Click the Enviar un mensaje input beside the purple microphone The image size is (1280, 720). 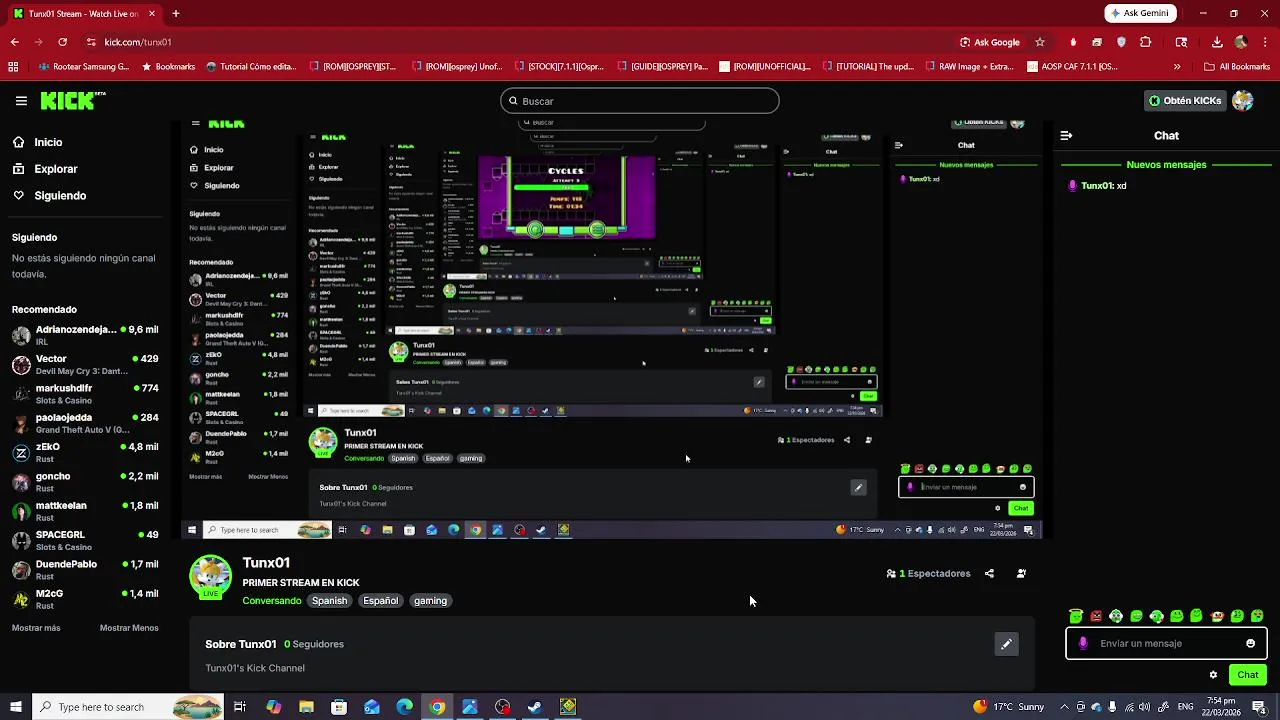pos(1166,643)
